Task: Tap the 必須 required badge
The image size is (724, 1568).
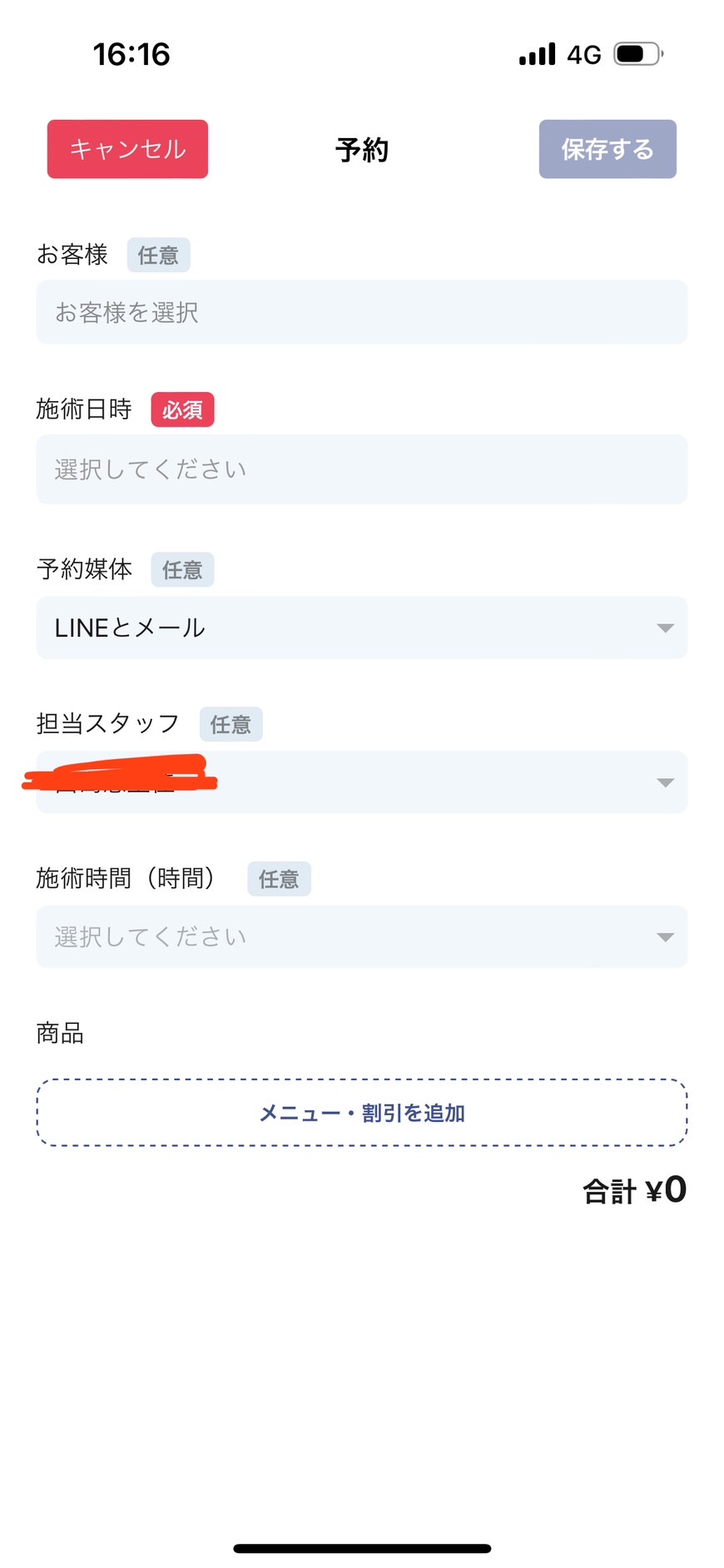Action: tap(182, 409)
